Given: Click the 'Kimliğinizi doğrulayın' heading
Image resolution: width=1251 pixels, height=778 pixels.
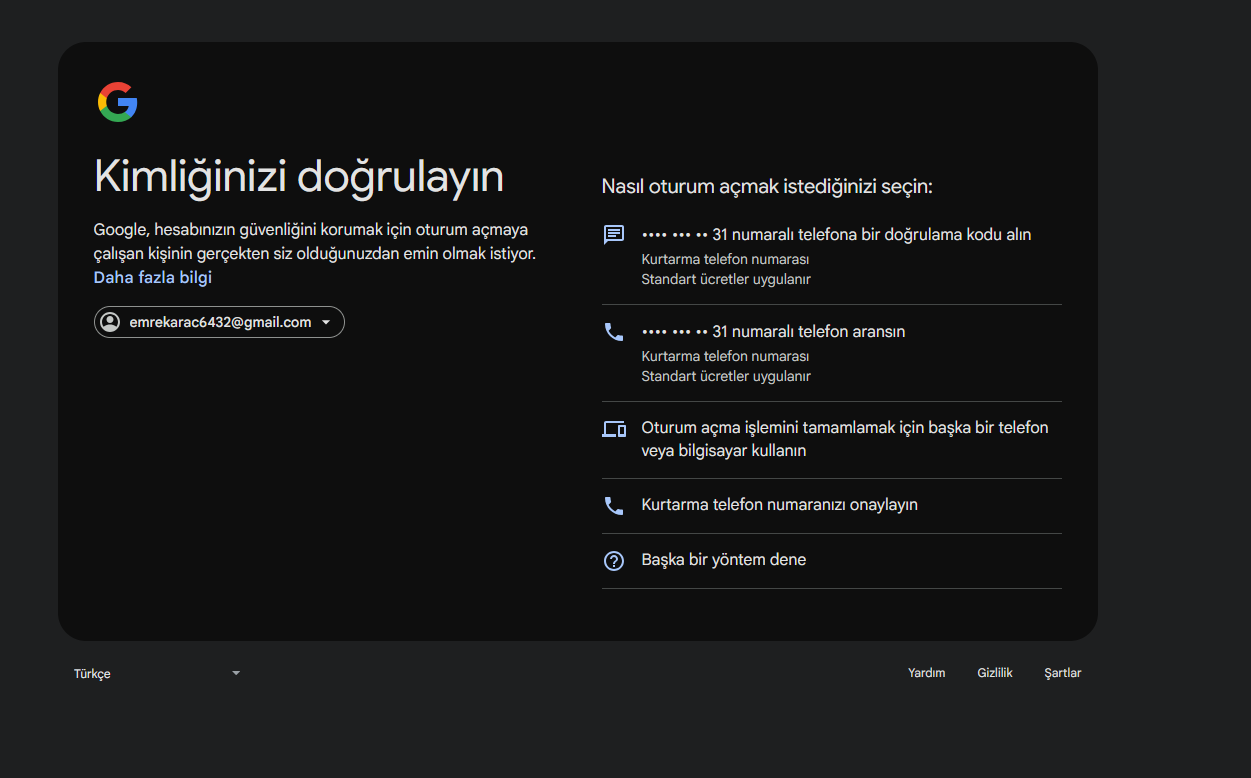Looking at the screenshot, I should [299, 177].
